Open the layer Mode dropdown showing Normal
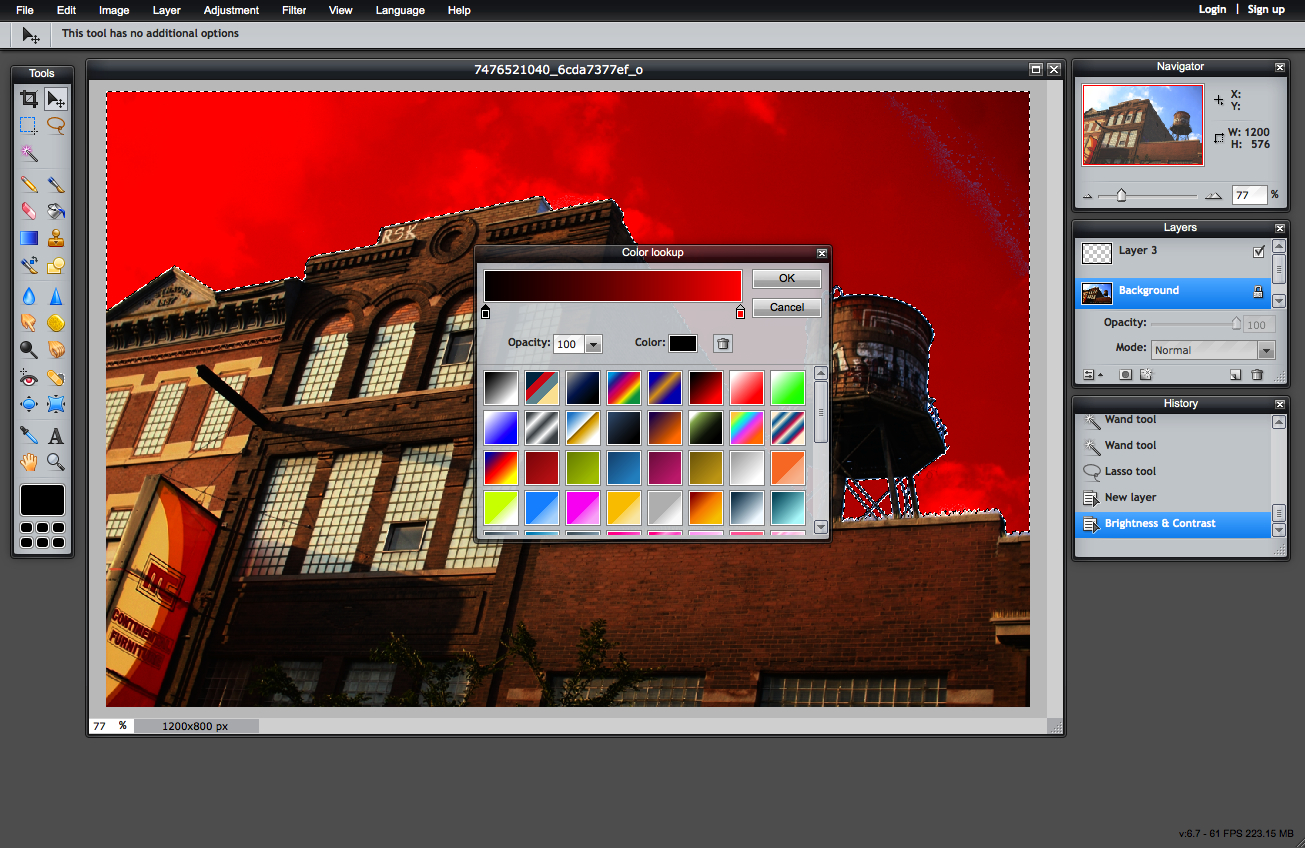 click(1213, 350)
